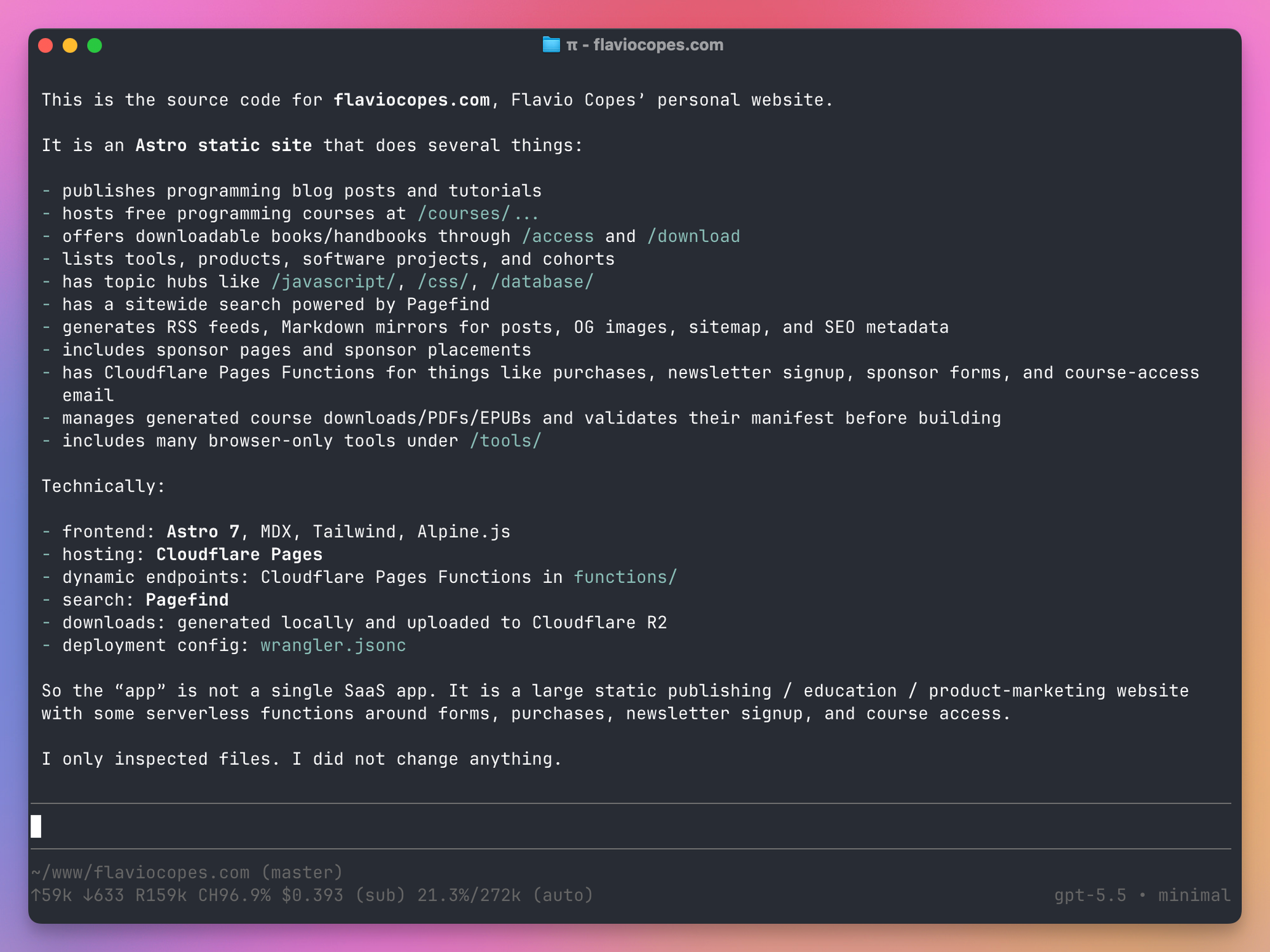Click the bold 'Astro 7' text
This screenshot has height=952, width=1270.
point(203,532)
